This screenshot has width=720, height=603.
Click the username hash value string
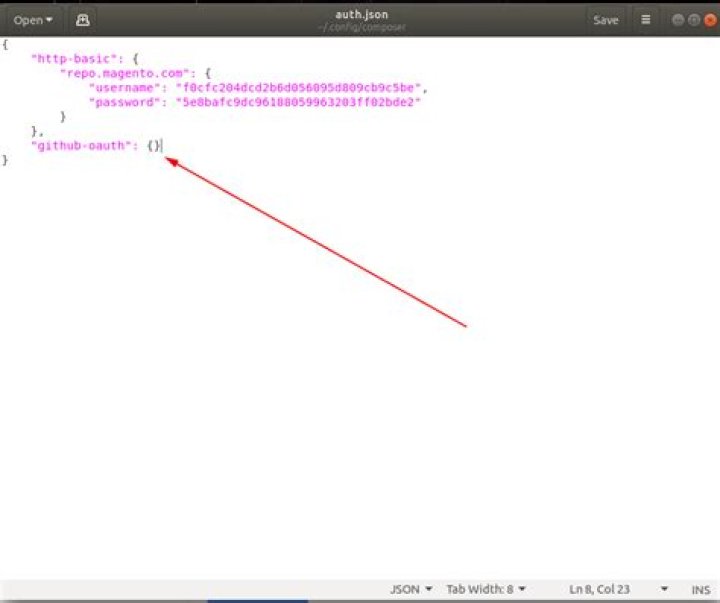[298, 88]
